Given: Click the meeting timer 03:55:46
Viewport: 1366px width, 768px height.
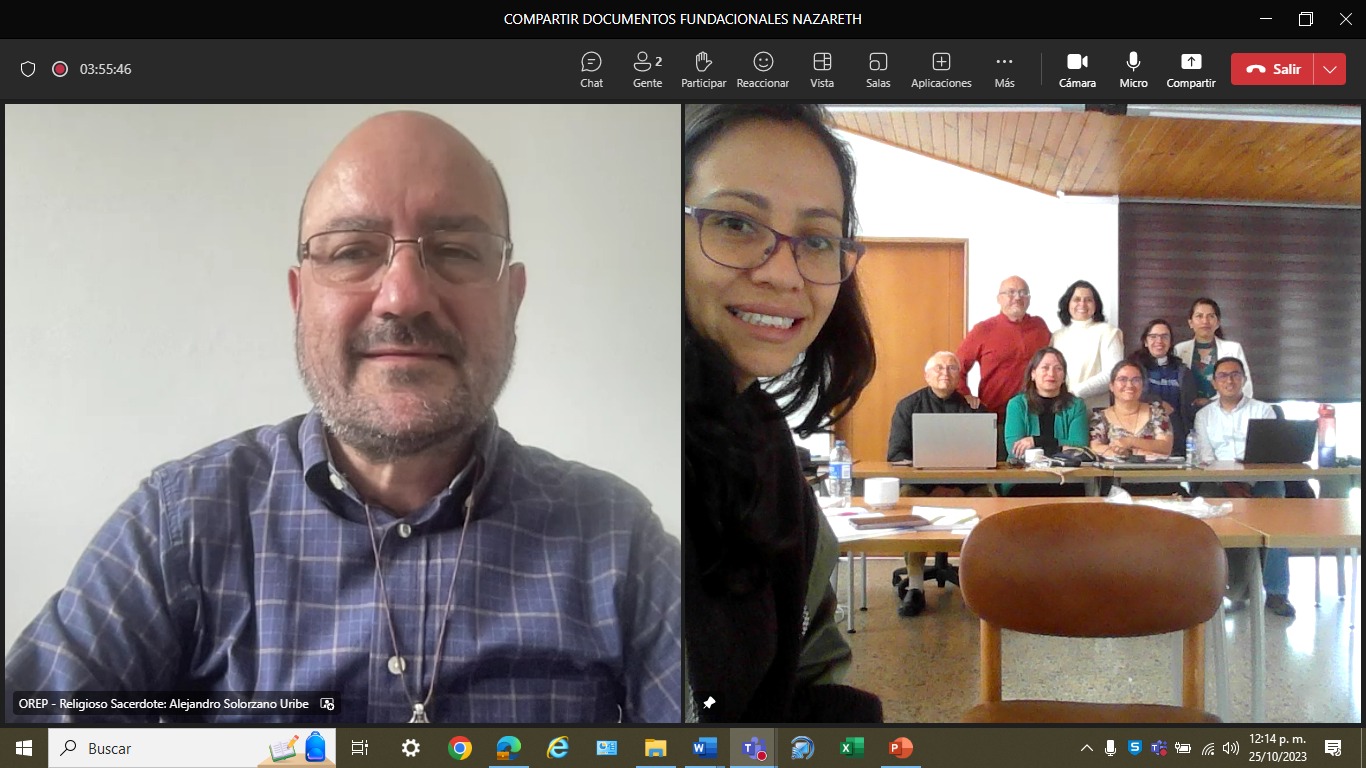Looking at the screenshot, I should tap(106, 69).
